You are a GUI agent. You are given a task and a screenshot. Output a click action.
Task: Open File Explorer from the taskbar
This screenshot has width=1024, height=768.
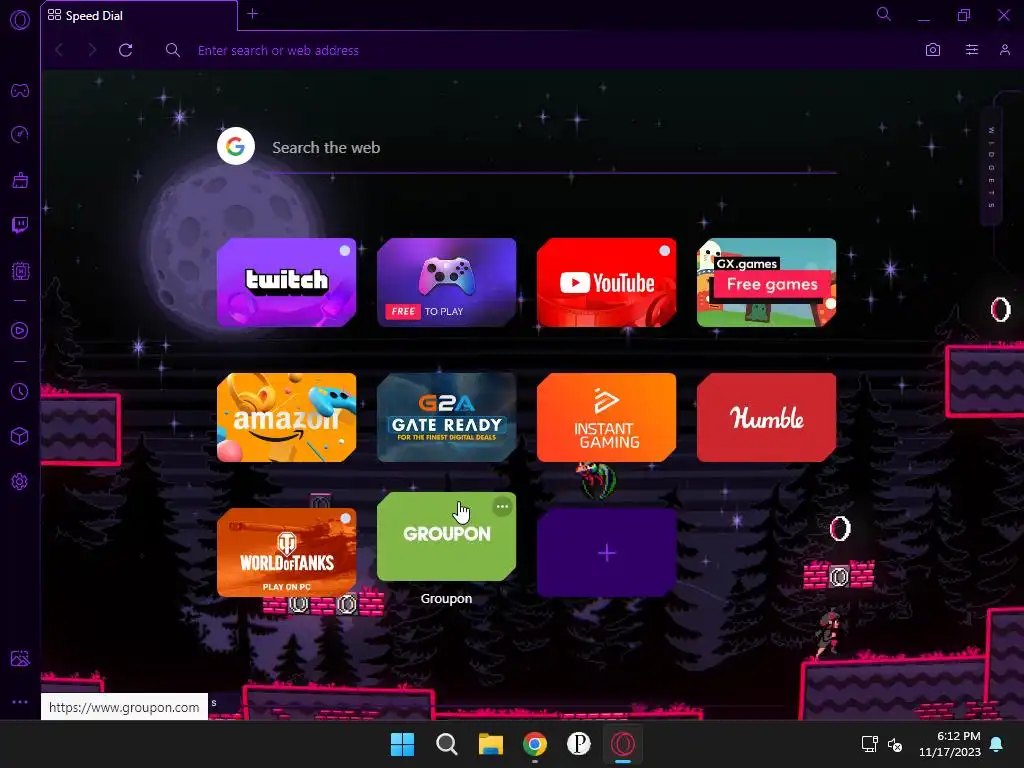pyautogui.click(x=490, y=744)
